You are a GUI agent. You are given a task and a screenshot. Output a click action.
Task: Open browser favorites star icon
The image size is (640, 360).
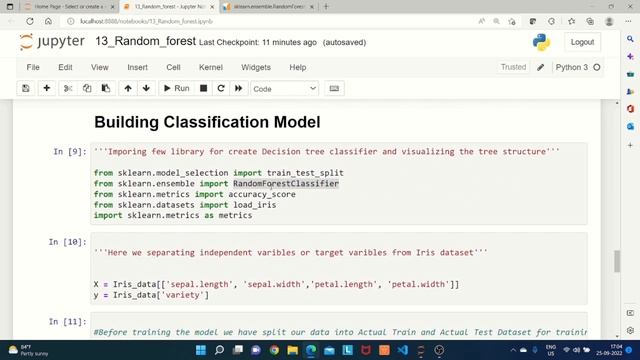coord(571,21)
